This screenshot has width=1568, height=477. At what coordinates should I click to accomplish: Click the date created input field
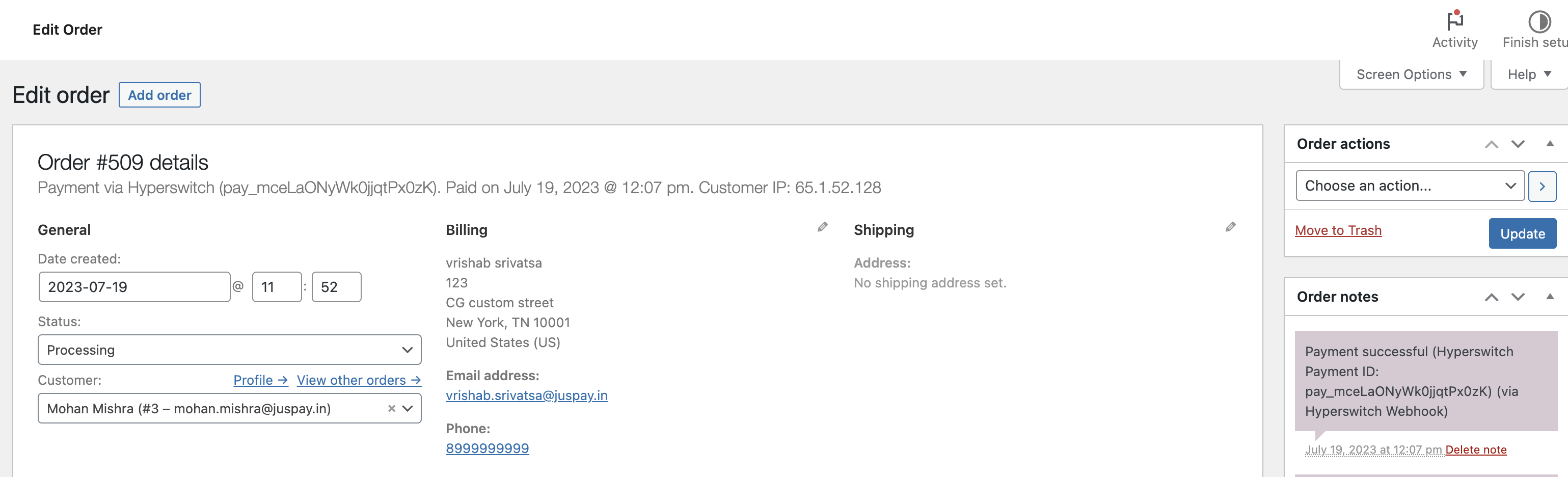pyautogui.click(x=134, y=287)
